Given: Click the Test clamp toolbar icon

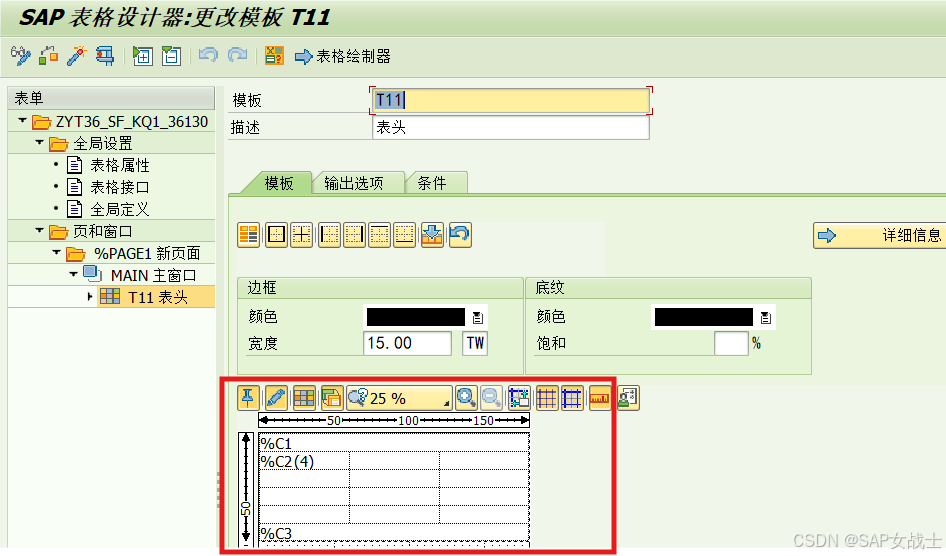Looking at the screenshot, I should 104,56.
